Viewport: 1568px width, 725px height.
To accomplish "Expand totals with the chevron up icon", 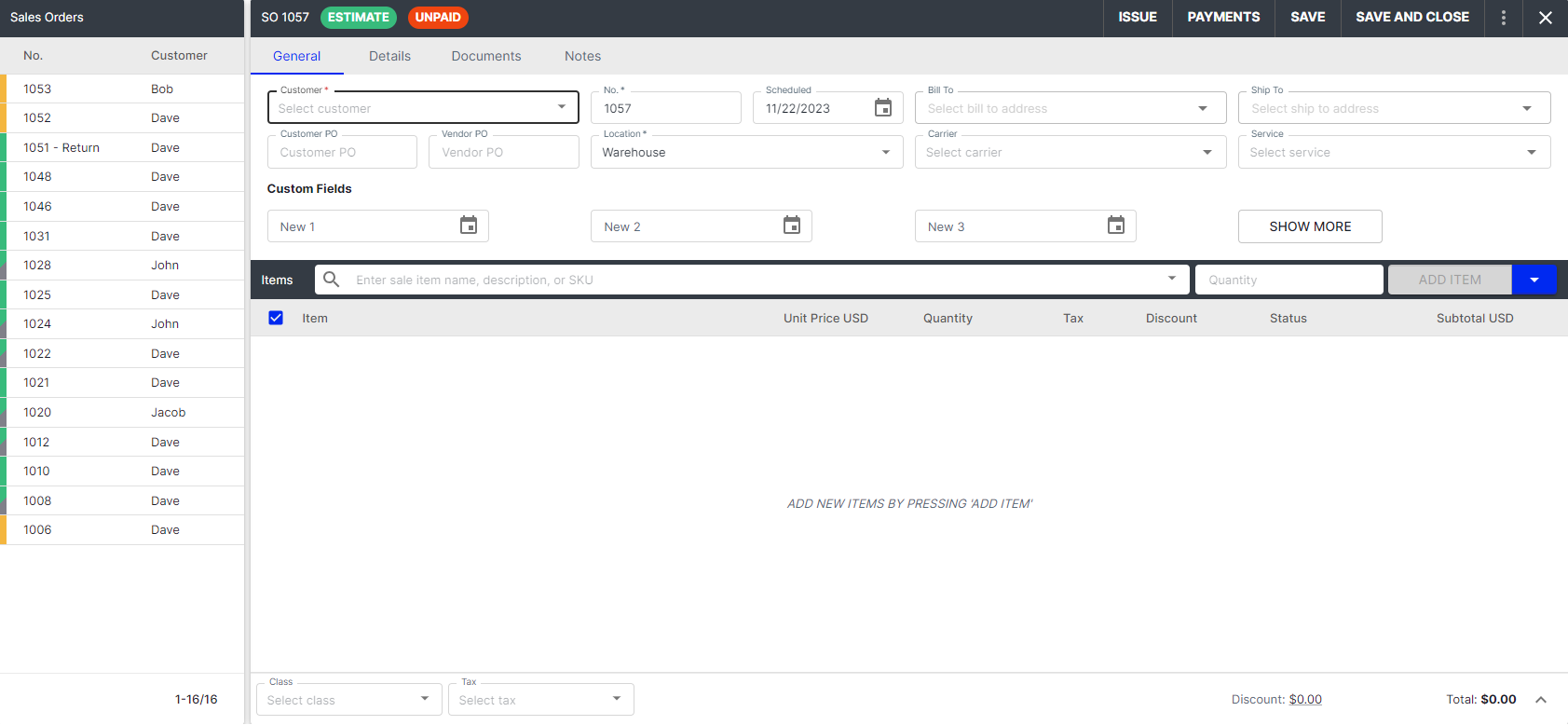I will (1541, 700).
